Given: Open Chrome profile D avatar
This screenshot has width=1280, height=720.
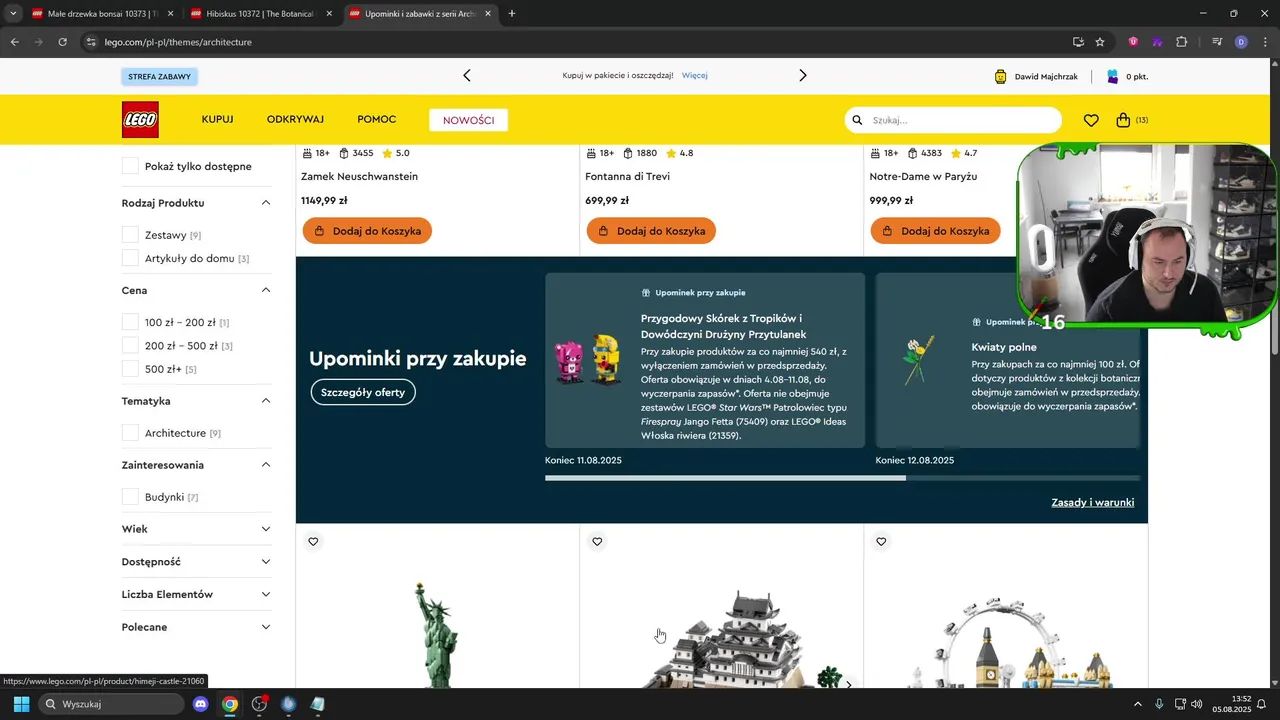Looking at the screenshot, I should coord(1241,42).
